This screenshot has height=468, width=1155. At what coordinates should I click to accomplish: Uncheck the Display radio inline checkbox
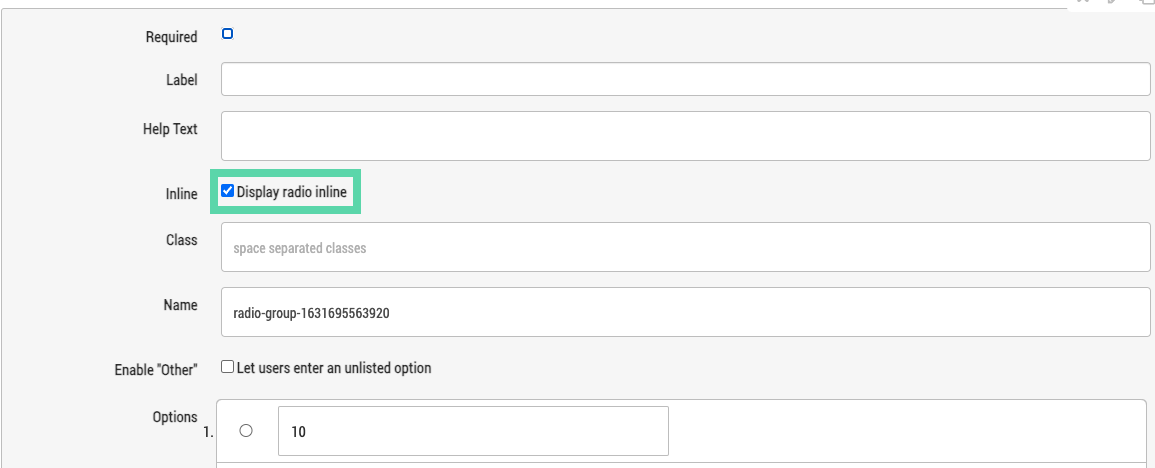228,191
